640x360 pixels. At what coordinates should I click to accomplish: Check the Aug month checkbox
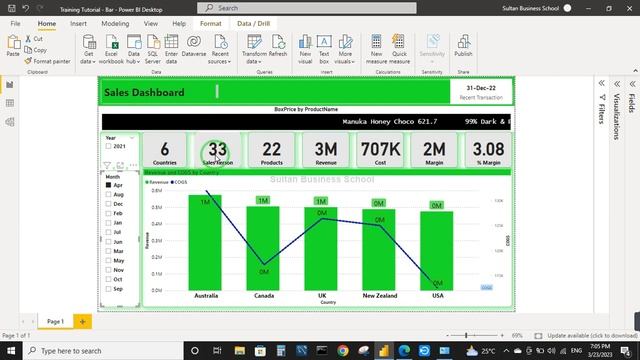(x=108, y=194)
